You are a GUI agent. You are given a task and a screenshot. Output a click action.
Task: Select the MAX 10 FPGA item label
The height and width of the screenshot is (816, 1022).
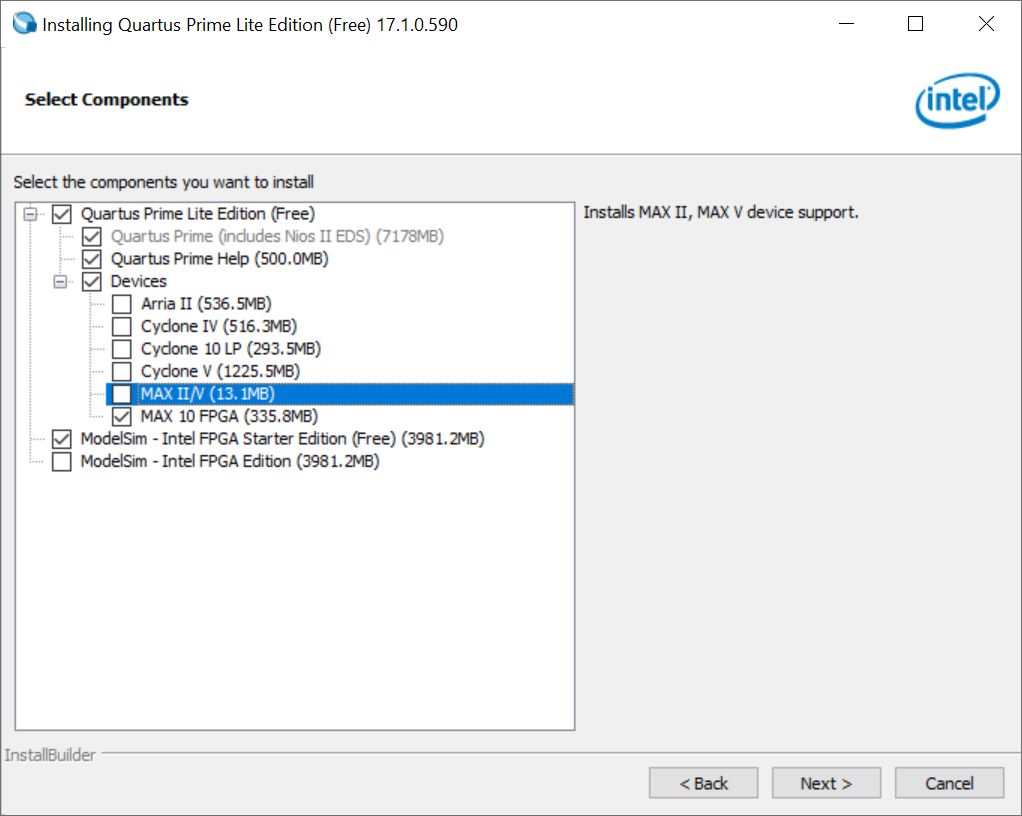pos(229,416)
